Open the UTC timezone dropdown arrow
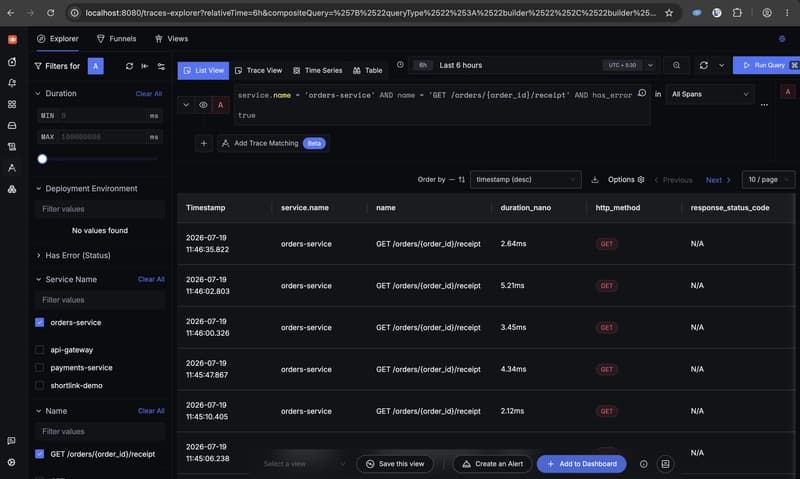Image resolution: width=800 pixels, height=479 pixels. [650, 65]
